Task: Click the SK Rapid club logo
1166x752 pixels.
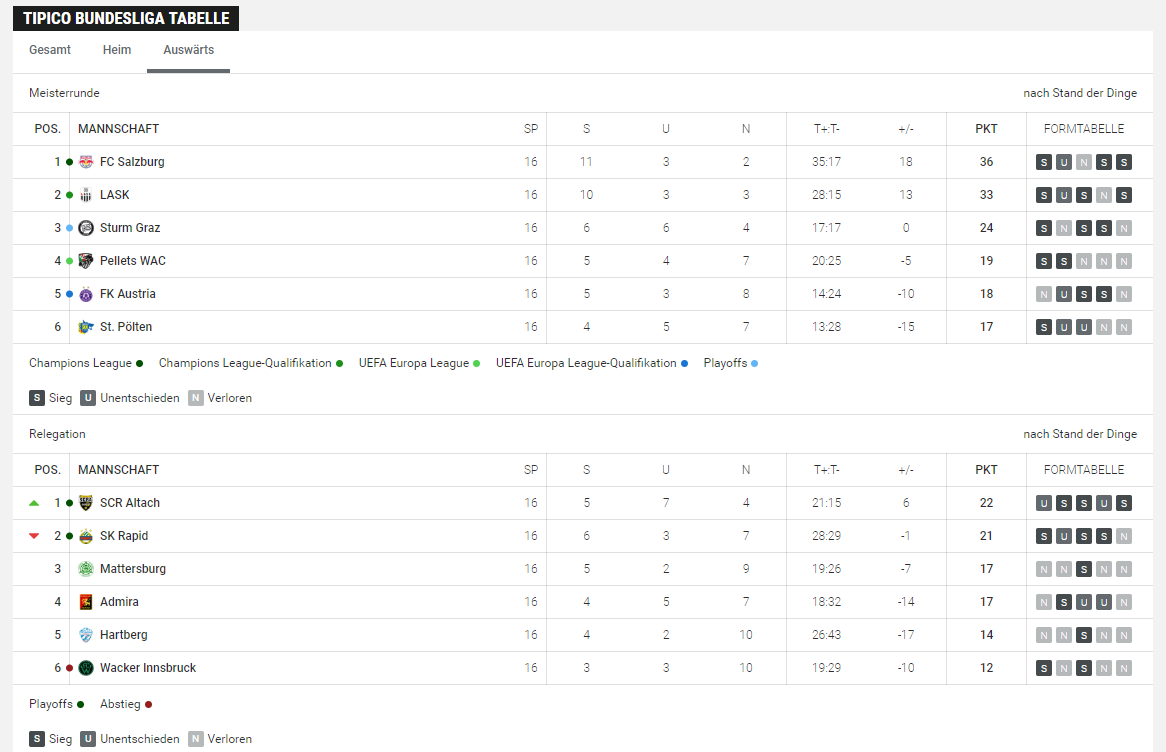Action: click(x=86, y=536)
